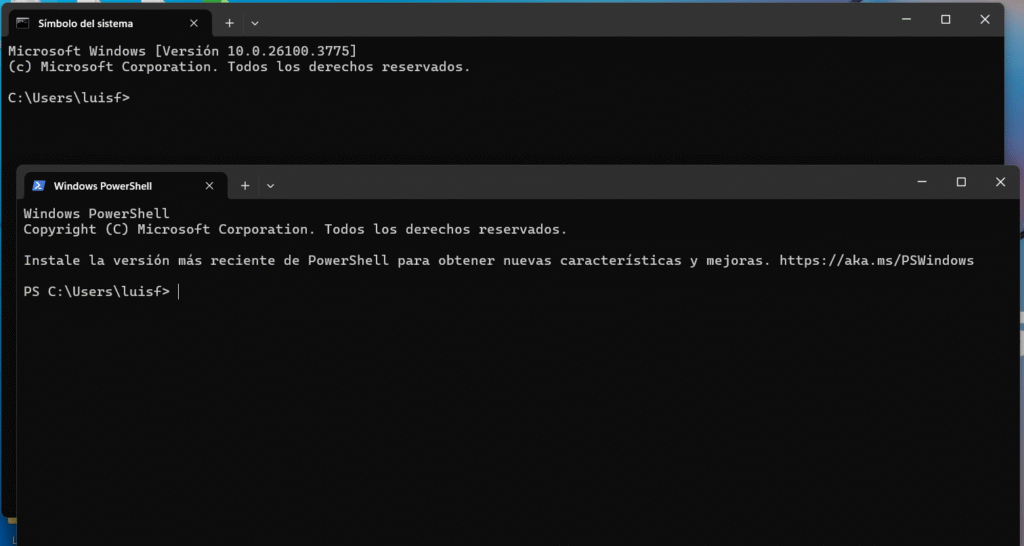Minimize the Símbolo del sistema window
This screenshot has height=546, width=1024.
(906, 20)
